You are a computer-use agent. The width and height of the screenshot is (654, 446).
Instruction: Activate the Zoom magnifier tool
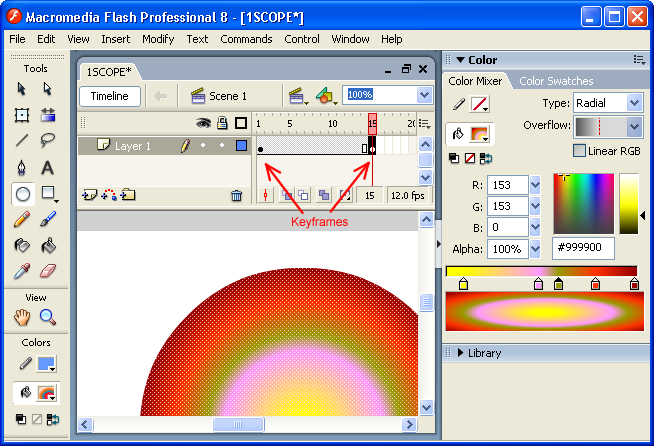[x=47, y=318]
